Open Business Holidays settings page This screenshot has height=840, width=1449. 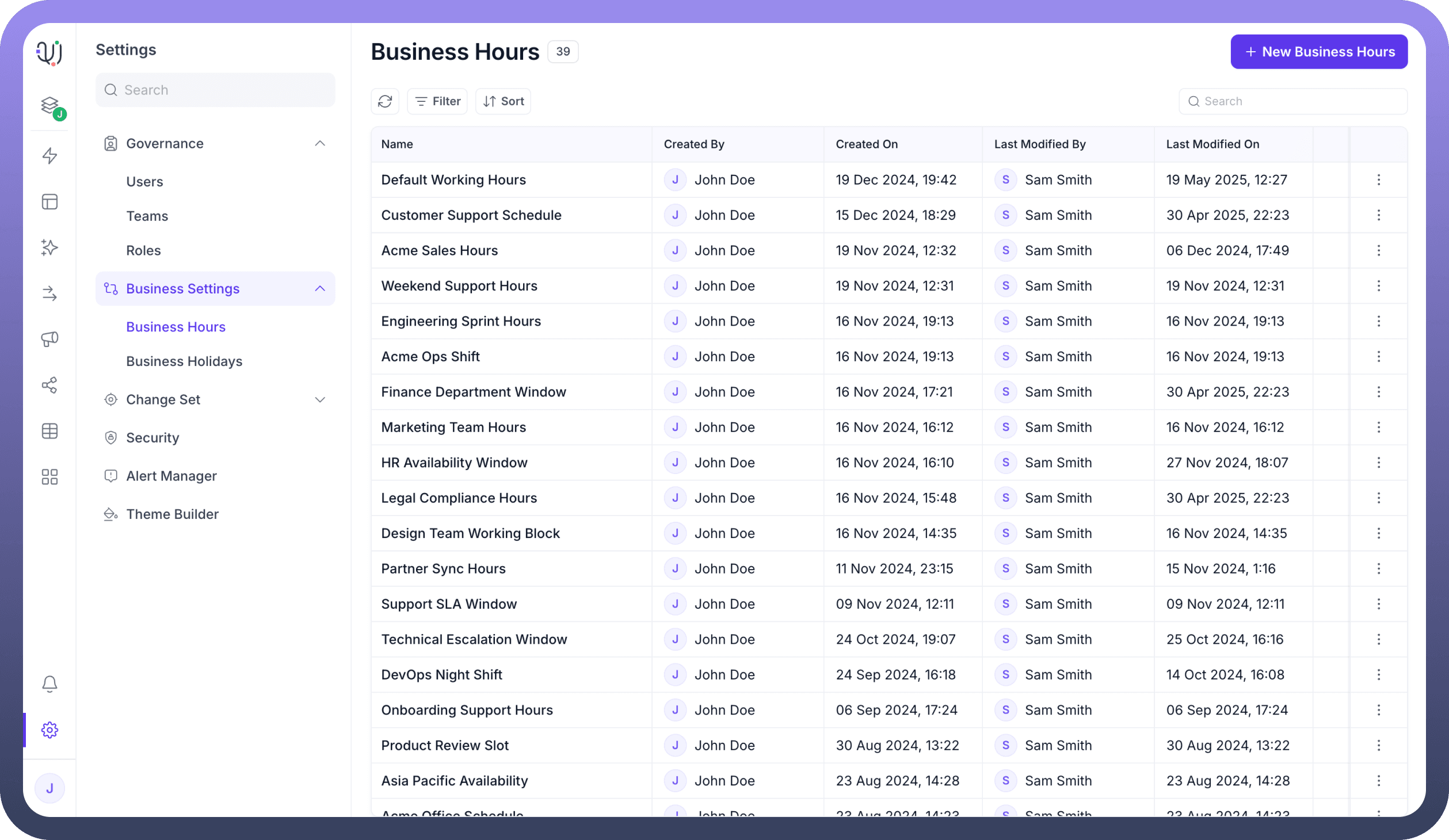coord(184,361)
